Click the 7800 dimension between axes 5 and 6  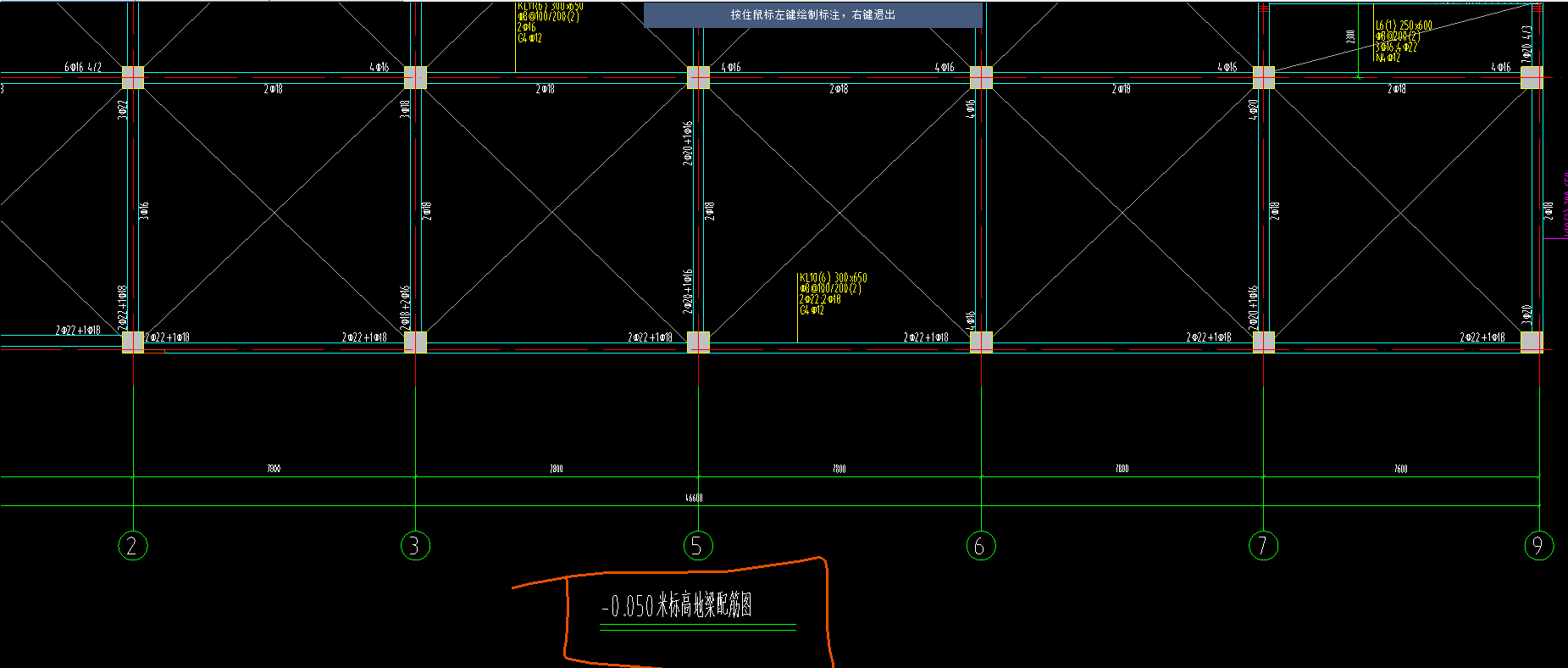coord(839,469)
